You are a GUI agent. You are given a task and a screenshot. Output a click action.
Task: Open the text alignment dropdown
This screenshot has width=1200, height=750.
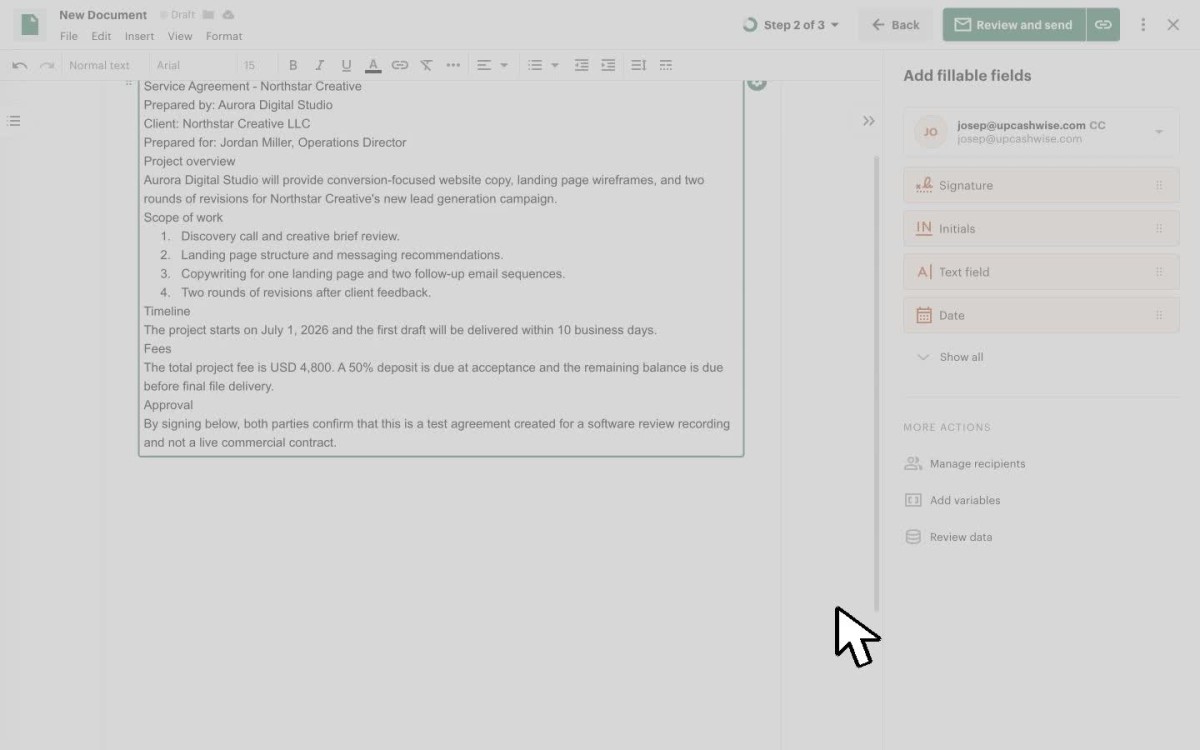tap(492, 65)
